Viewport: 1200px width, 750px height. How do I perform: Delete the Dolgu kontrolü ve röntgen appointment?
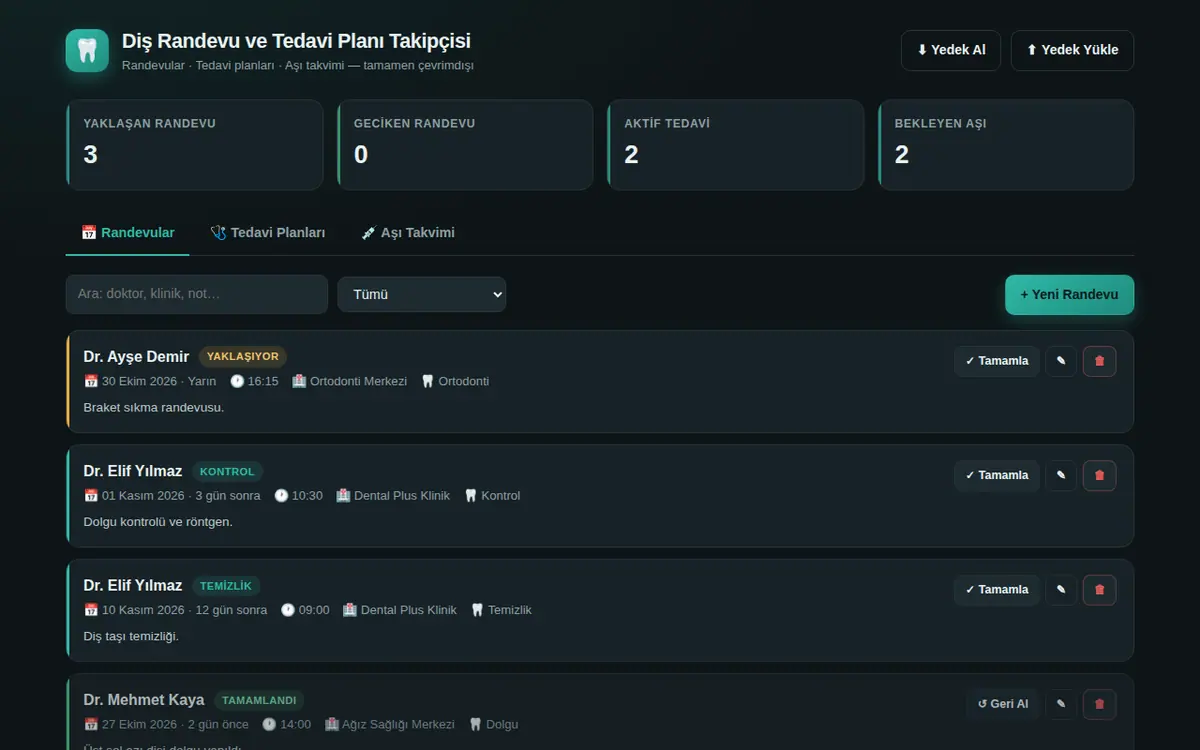point(1100,475)
